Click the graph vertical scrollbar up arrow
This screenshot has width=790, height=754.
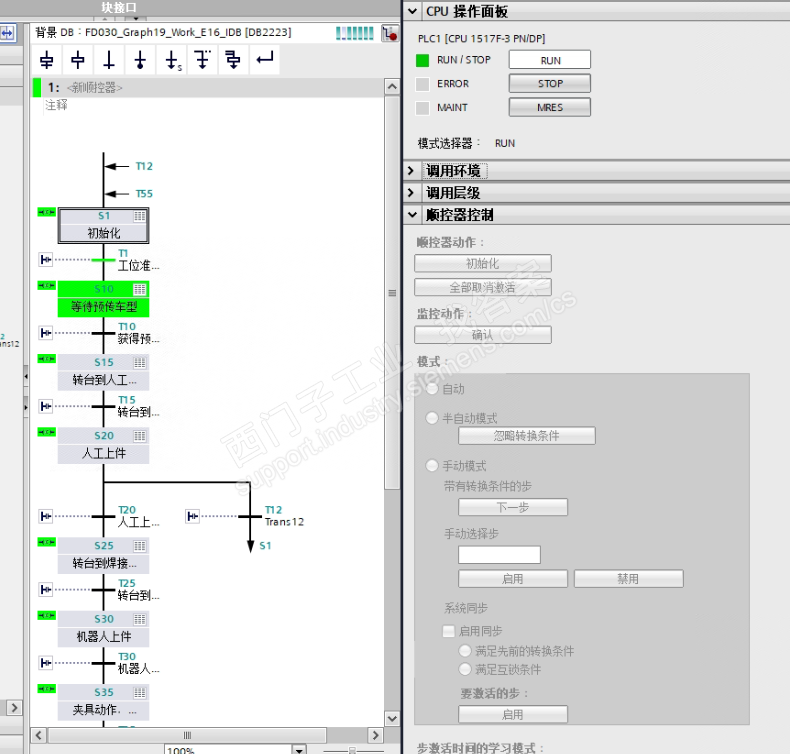coord(392,87)
